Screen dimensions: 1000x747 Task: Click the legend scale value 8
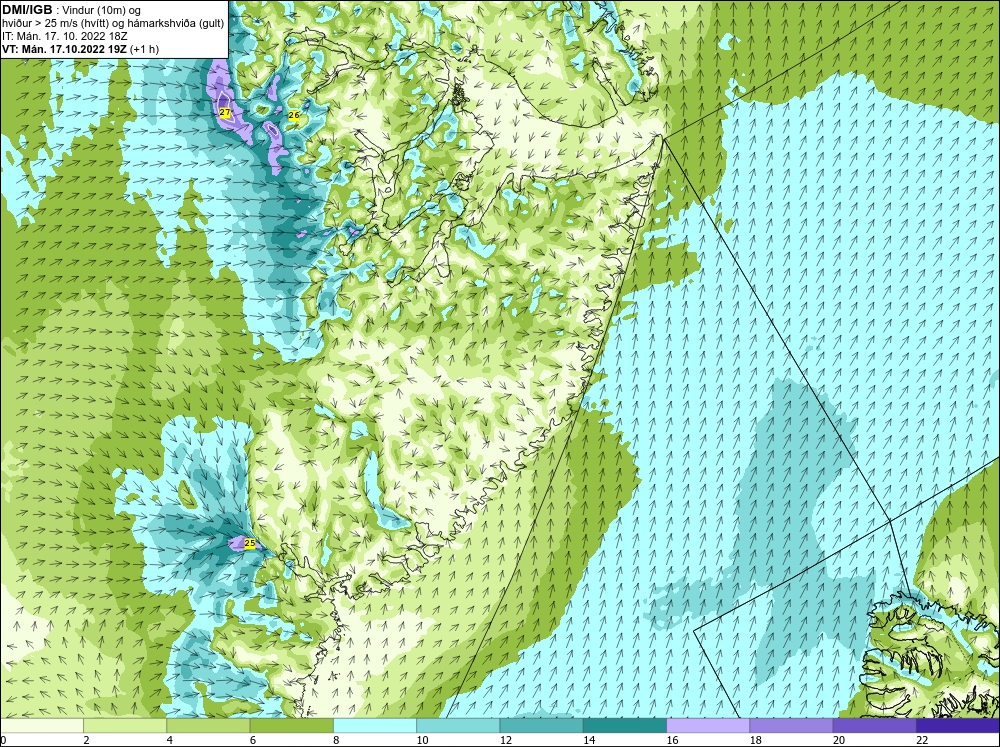[336, 740]
